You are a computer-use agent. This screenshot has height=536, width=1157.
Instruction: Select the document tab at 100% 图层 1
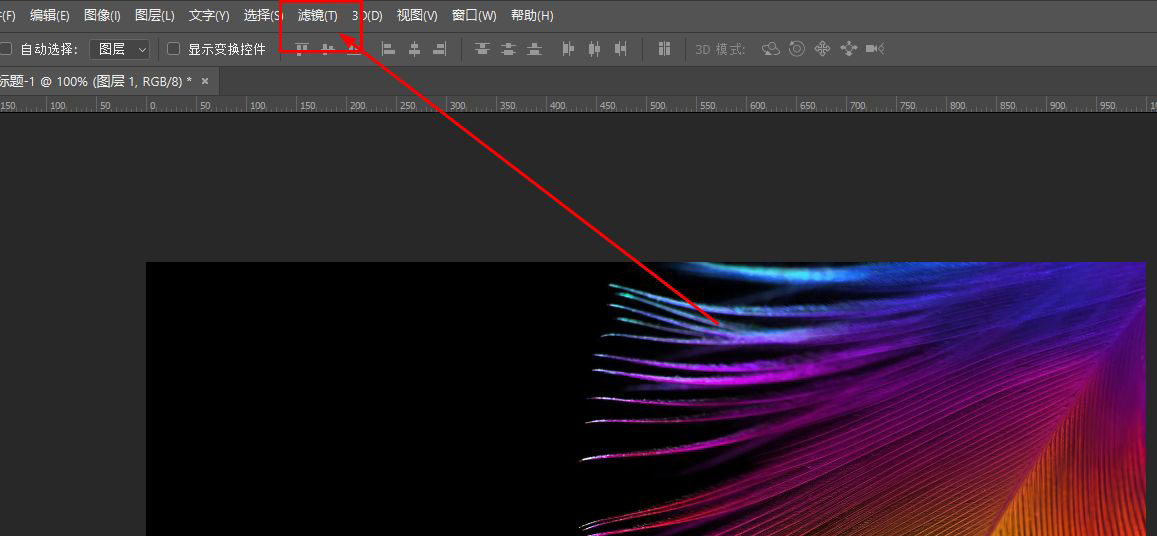tap(96, 81)
